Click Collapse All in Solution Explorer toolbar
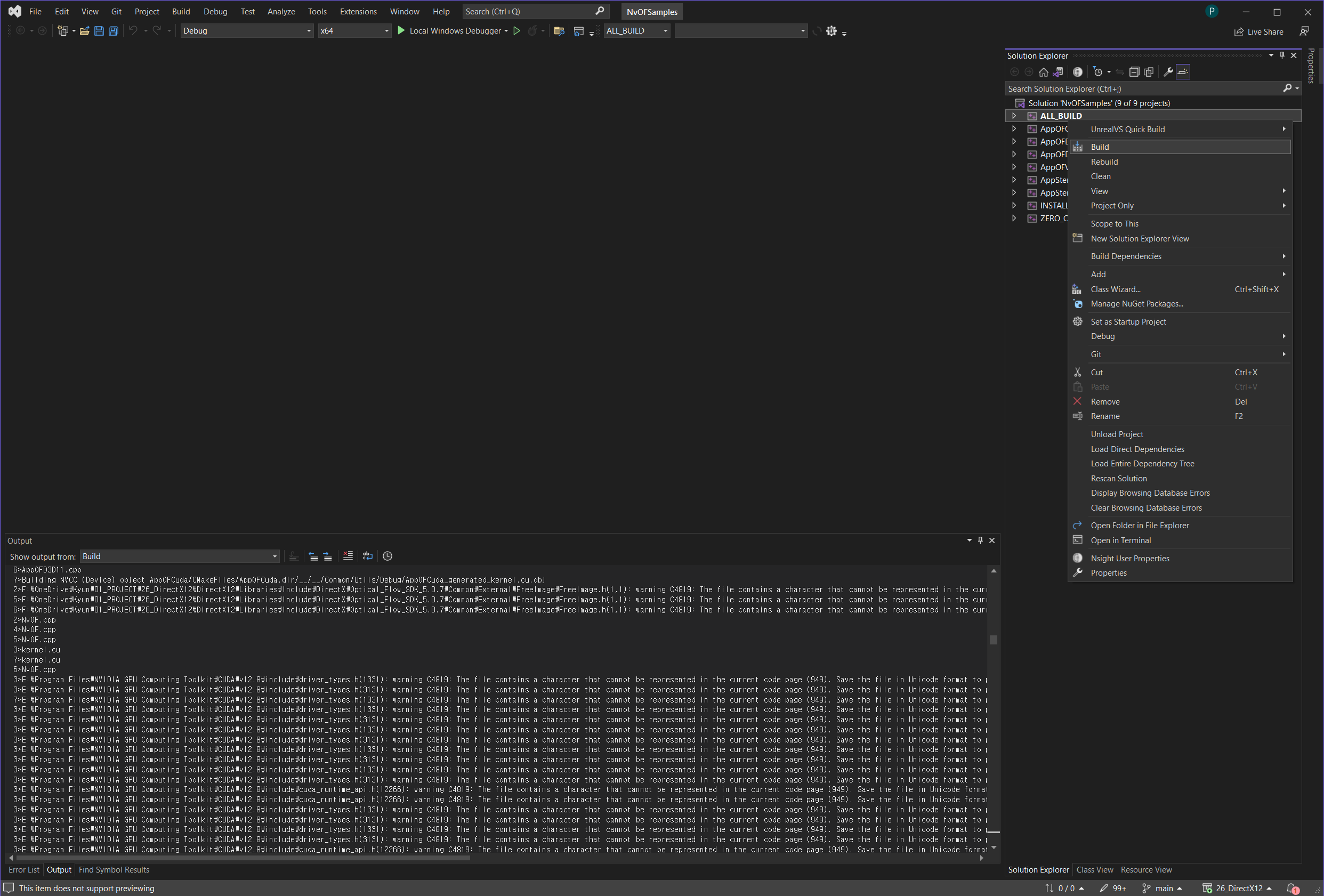 (x=1134, y=72)
